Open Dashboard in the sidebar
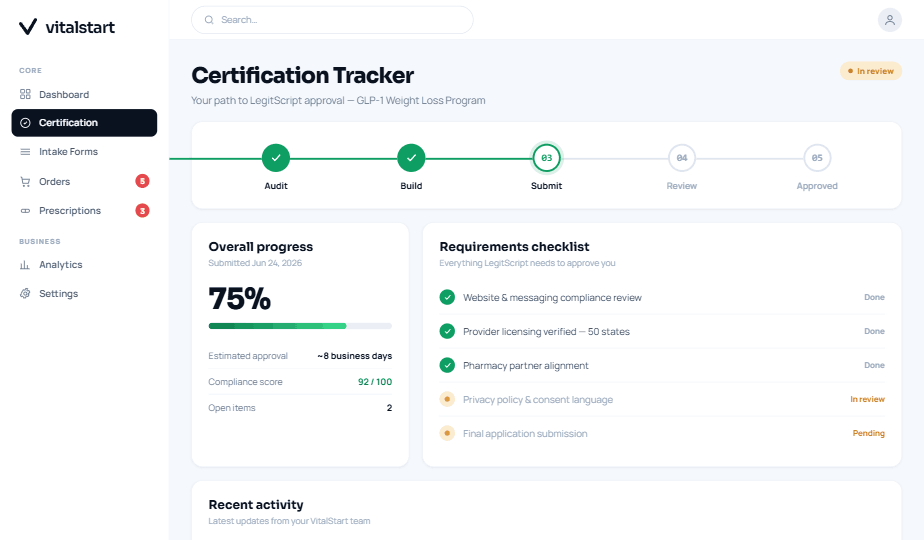Image resolution: width=924 pixels, height=540 pixels. click(84, 94)
